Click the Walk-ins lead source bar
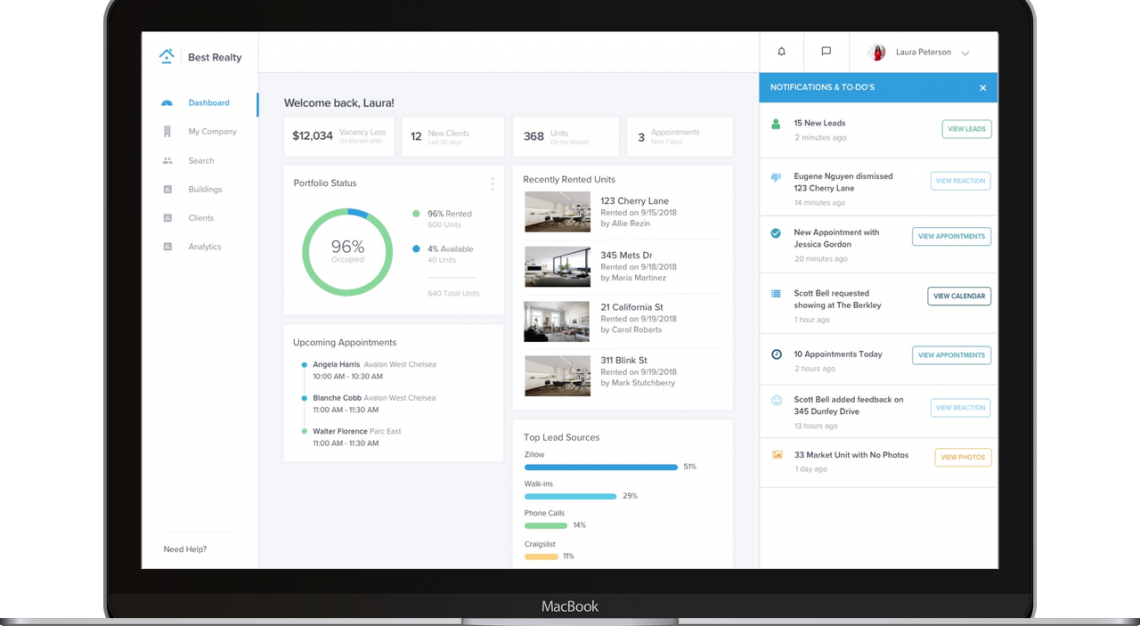The width and height of the screenshot is (1140, 626). pyautogui.click(x=571, y=497)
